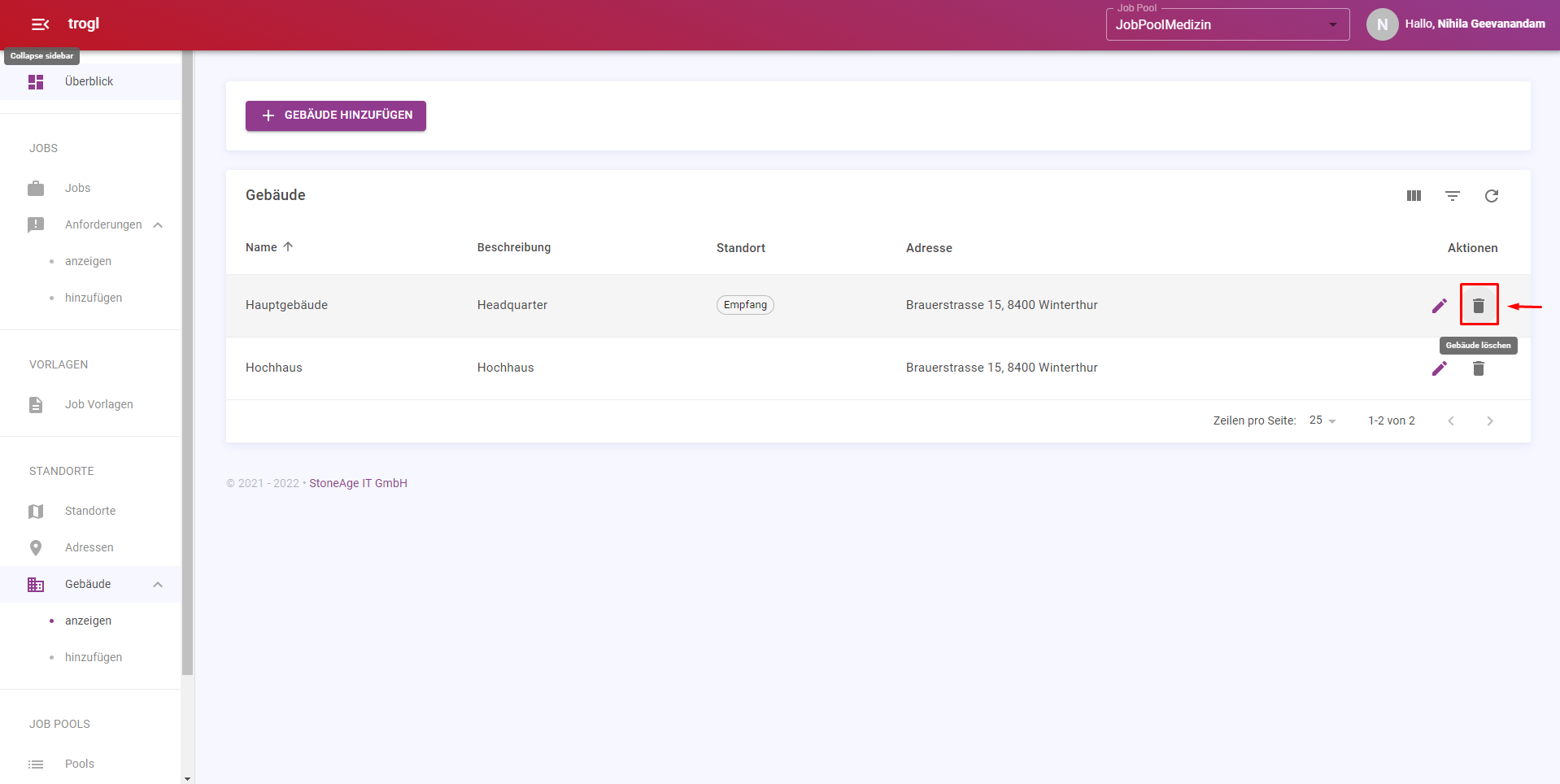Screen dimensions: 1560x784
Task: Click the Job Vorlagen document icon
Action: click(x=36, y=405)
